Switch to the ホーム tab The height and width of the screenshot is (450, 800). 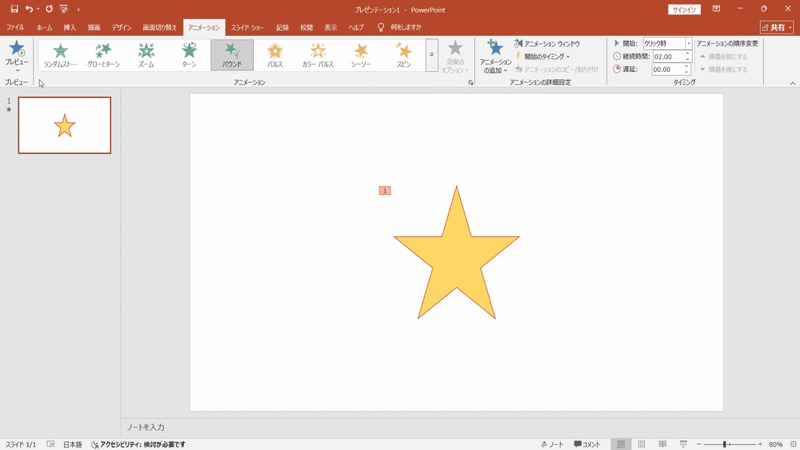pos(44,28)
